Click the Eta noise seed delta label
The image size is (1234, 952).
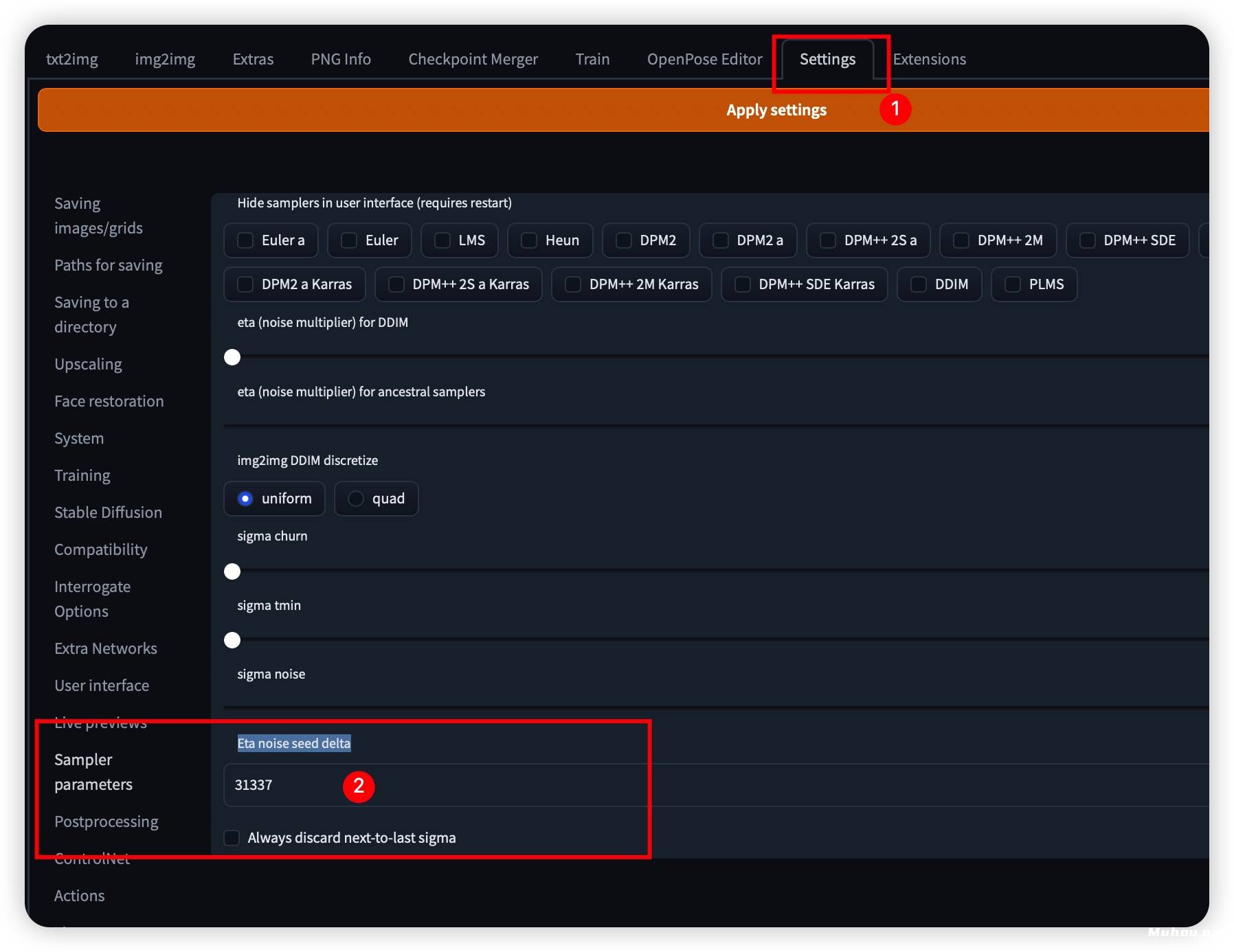click(294, 743)
